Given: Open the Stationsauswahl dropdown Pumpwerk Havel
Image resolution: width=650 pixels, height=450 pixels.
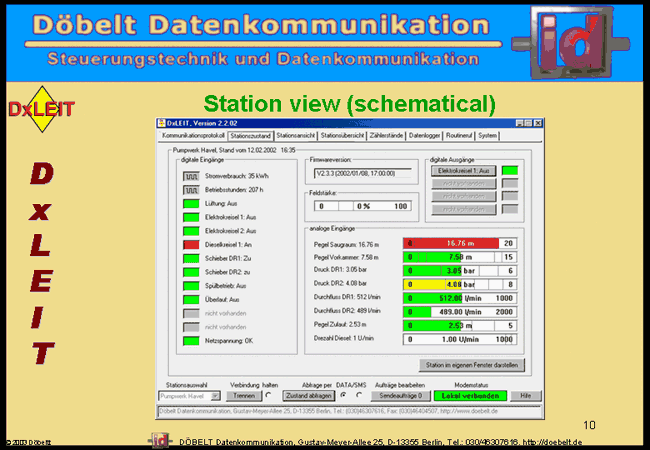Looking at the screenshot, I should point(189,396).
